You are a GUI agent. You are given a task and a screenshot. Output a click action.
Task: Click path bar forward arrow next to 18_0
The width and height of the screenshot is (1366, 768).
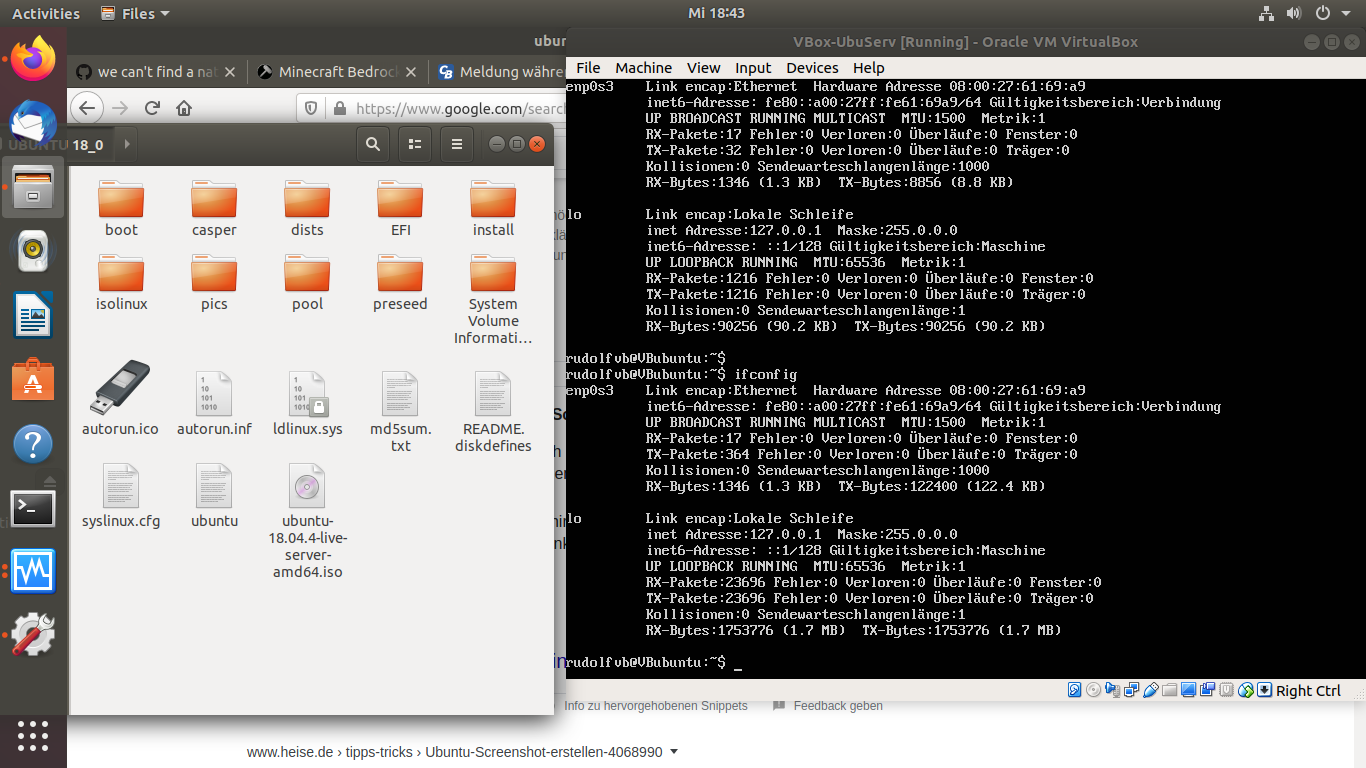126,144
